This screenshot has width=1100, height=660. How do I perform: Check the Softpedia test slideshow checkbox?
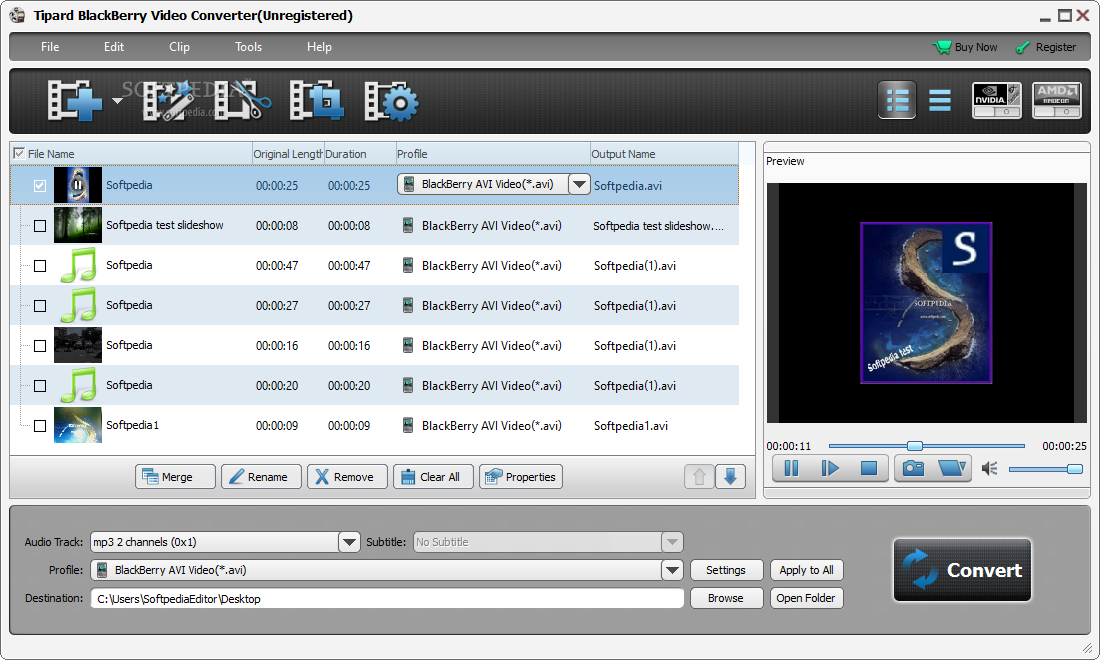pos(40,226)
